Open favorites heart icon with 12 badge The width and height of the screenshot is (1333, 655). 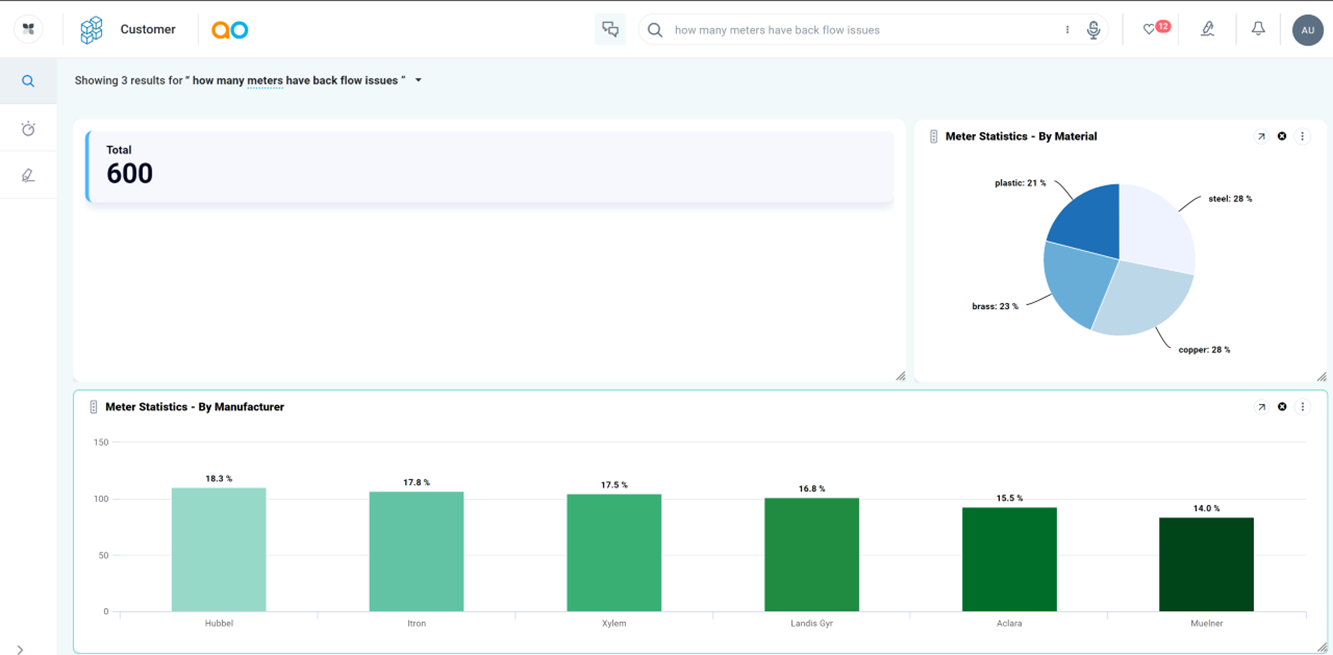1151,30
